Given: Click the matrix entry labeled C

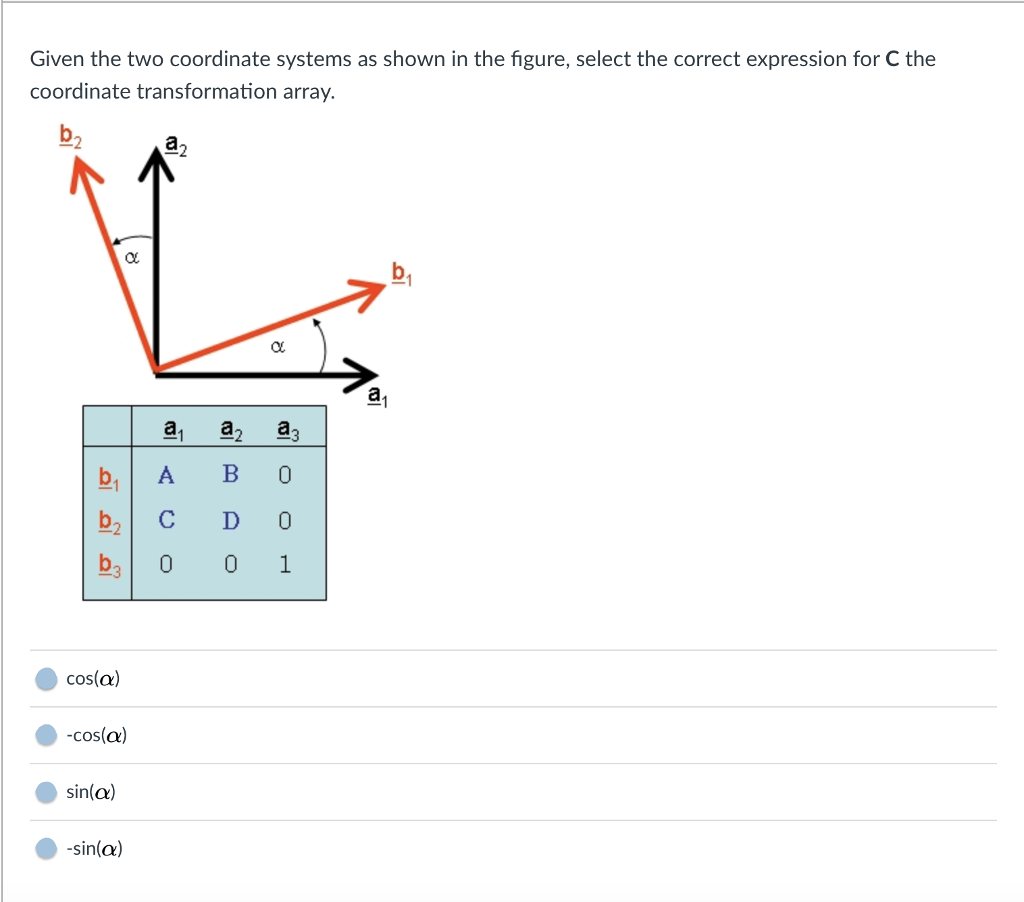Looking at the screenshot, I should click(x=165, y=517).
